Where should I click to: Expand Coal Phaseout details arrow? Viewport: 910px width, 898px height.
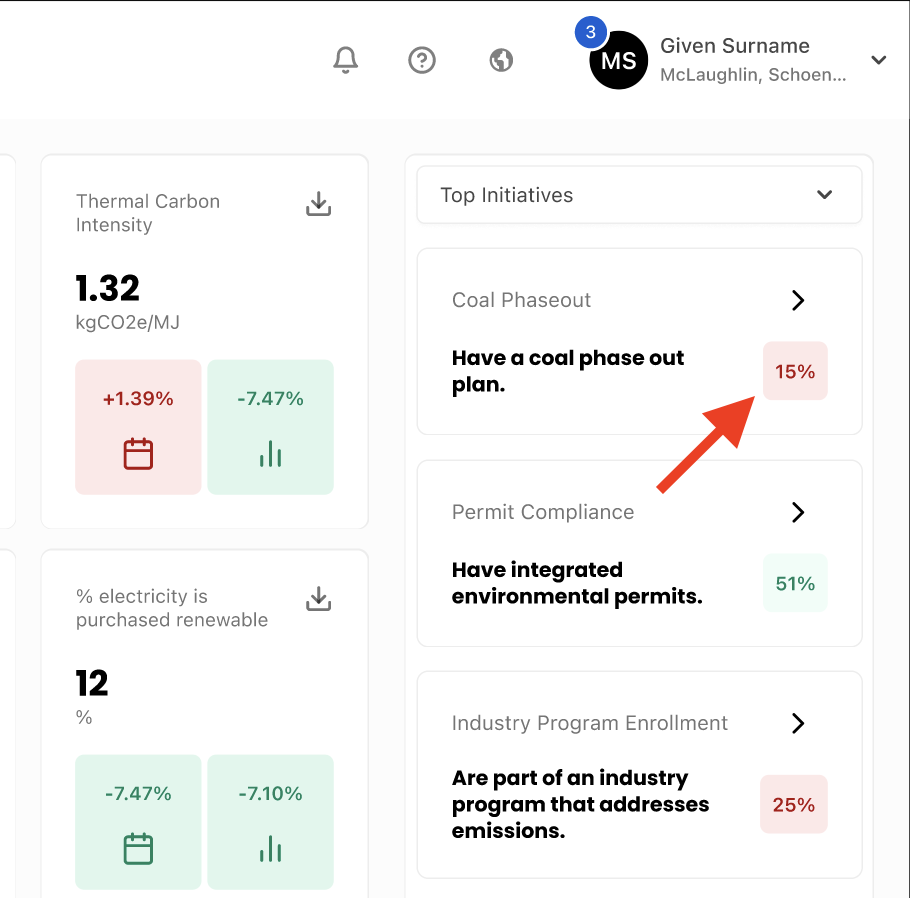pyautogui.click(x=797, y=300)
